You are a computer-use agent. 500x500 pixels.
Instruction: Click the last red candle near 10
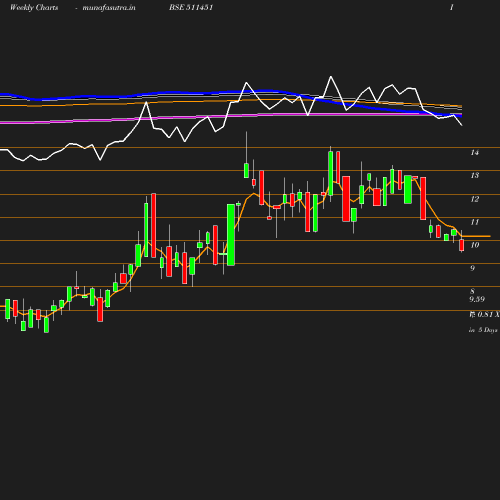click(x=462, y=245)
